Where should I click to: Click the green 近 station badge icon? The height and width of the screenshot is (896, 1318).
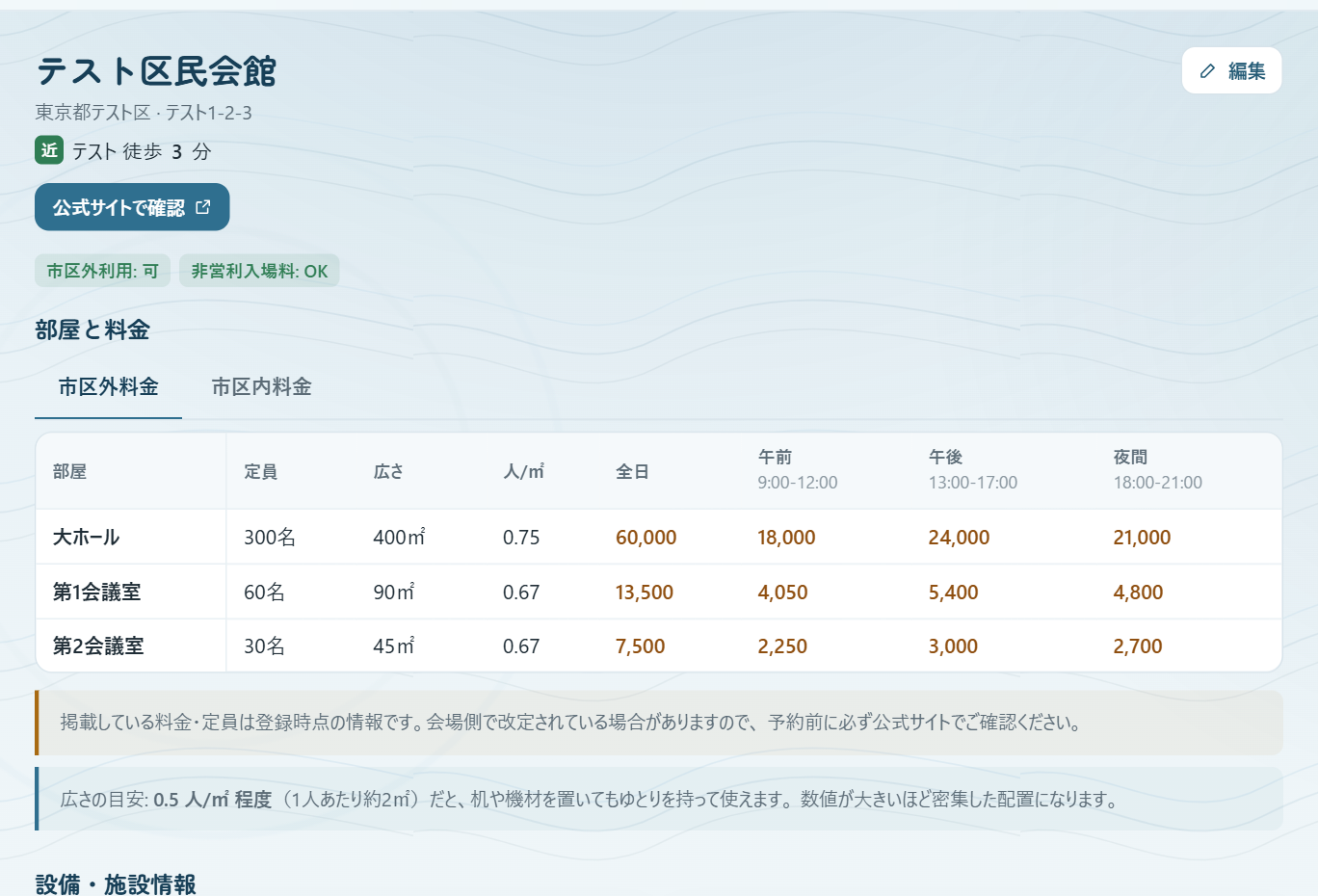[49, 150]
